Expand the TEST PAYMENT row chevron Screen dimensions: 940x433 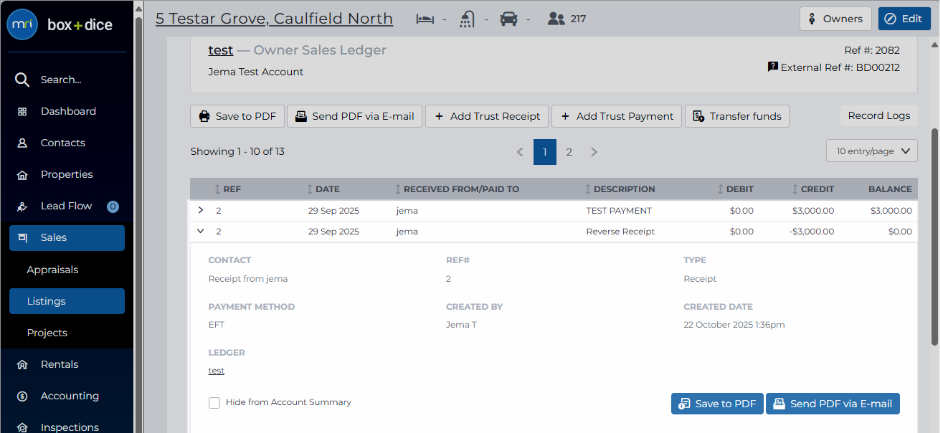pos(201,211)
